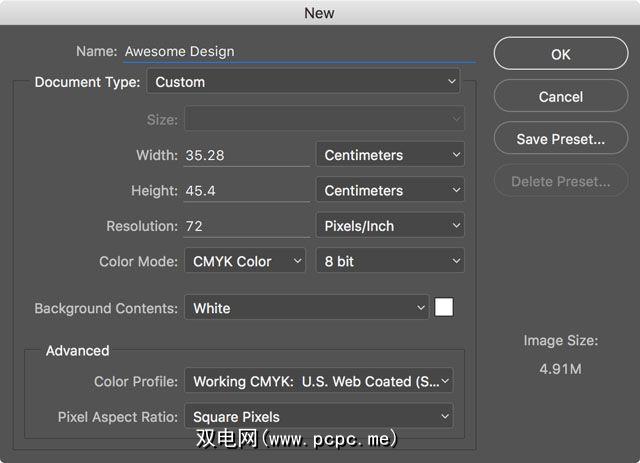Open the Height units dropdown
Viewport: 640px width, 463px height.
click(390, 190)
